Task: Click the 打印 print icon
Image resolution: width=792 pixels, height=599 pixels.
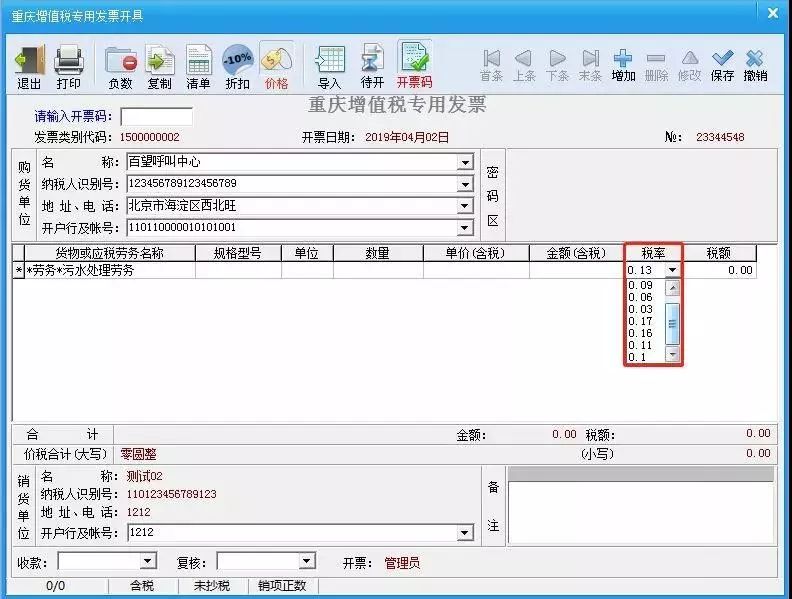Action: coord(68,66)
